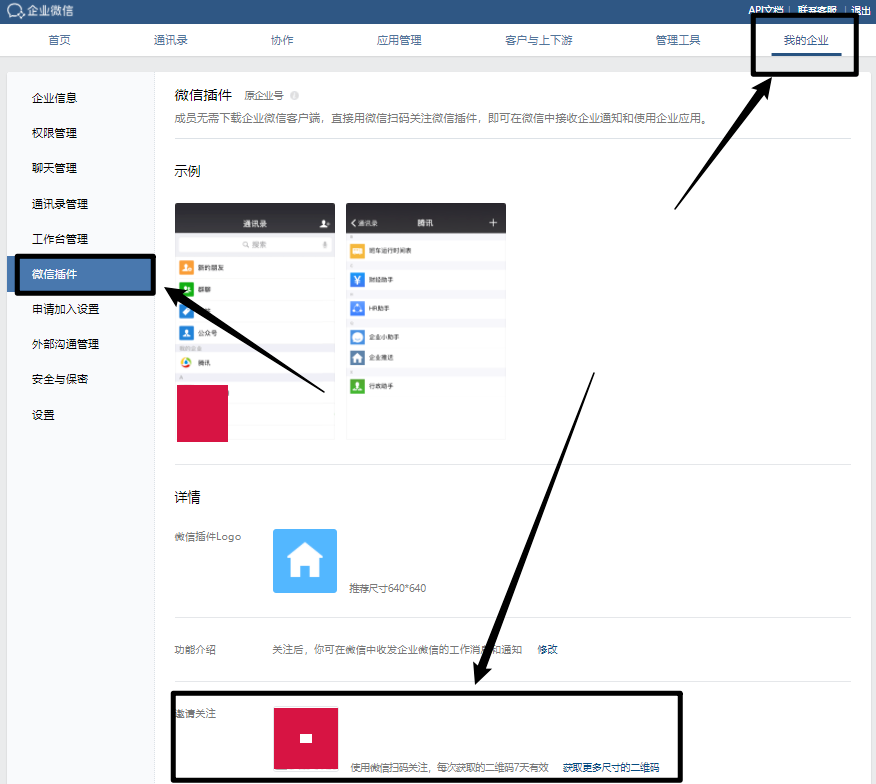Open the 首页 tab
The width and height of the screenshot is (876, 784).
click(x=59, y=40)
